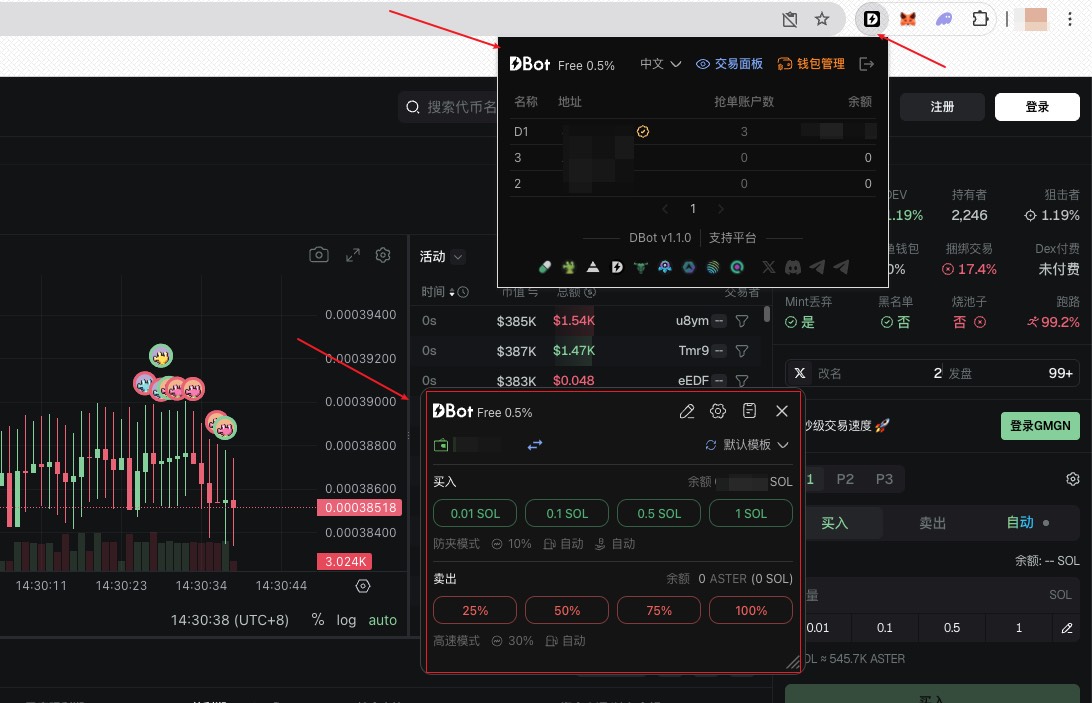Open settings gear in DBot trading panel
This screenshot has width=1092, height=703.
point(718,411)
